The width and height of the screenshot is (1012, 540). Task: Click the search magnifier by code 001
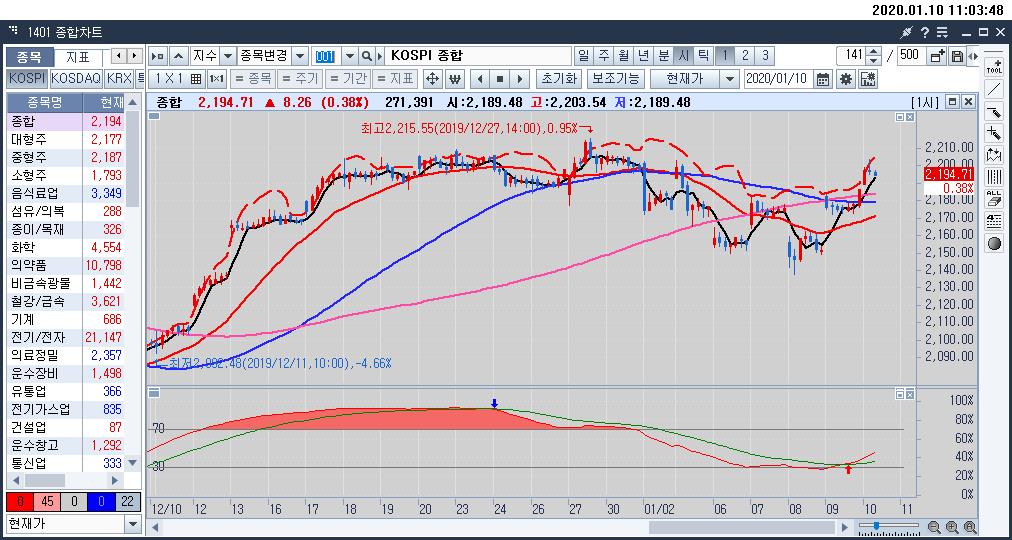click(367, 55)
